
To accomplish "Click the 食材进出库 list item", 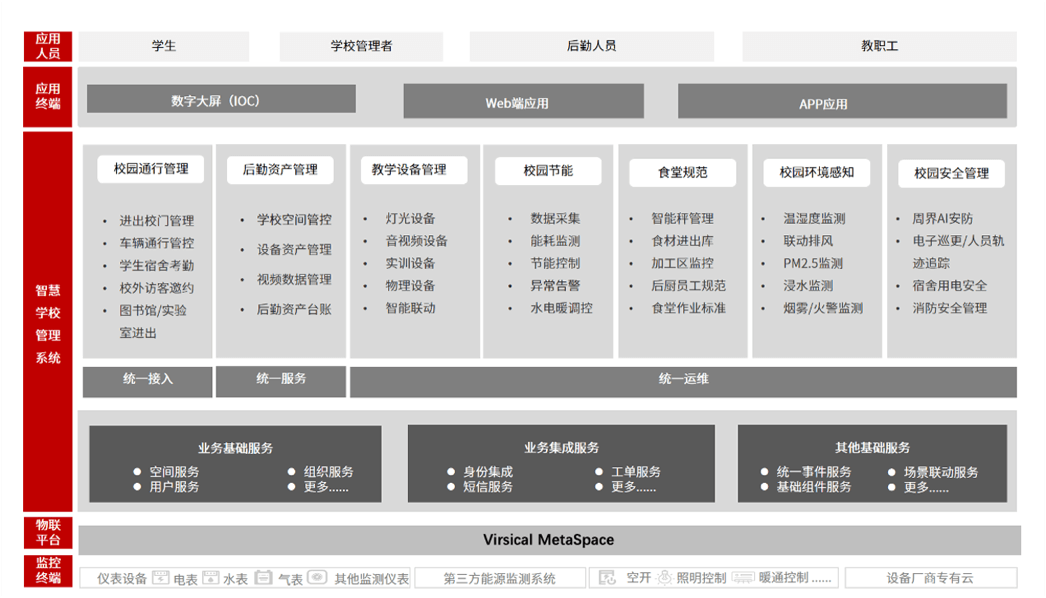I will 682,241.
